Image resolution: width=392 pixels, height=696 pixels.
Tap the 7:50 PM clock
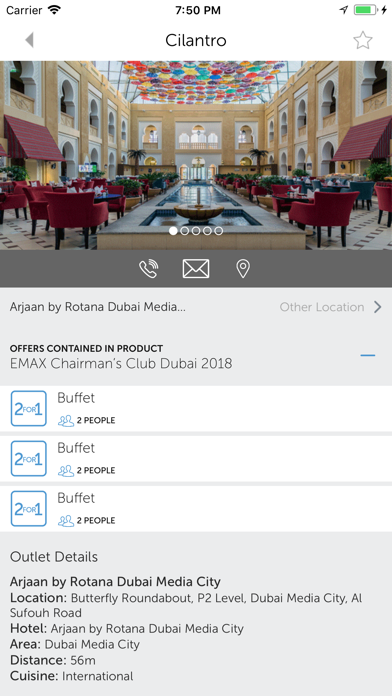click(198, 10)
